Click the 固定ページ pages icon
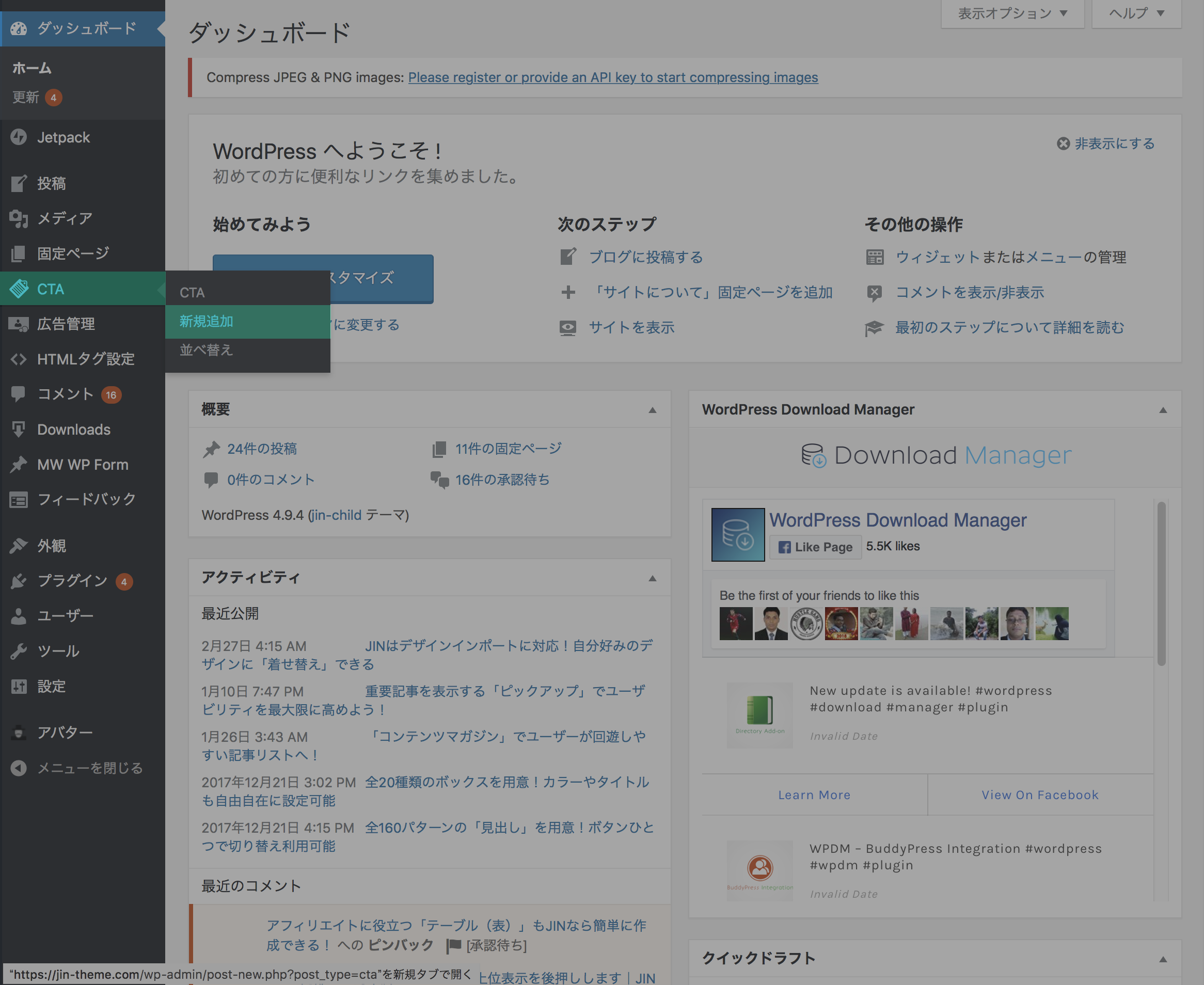The image size is (1204, 985). click(x=19, y=253)
